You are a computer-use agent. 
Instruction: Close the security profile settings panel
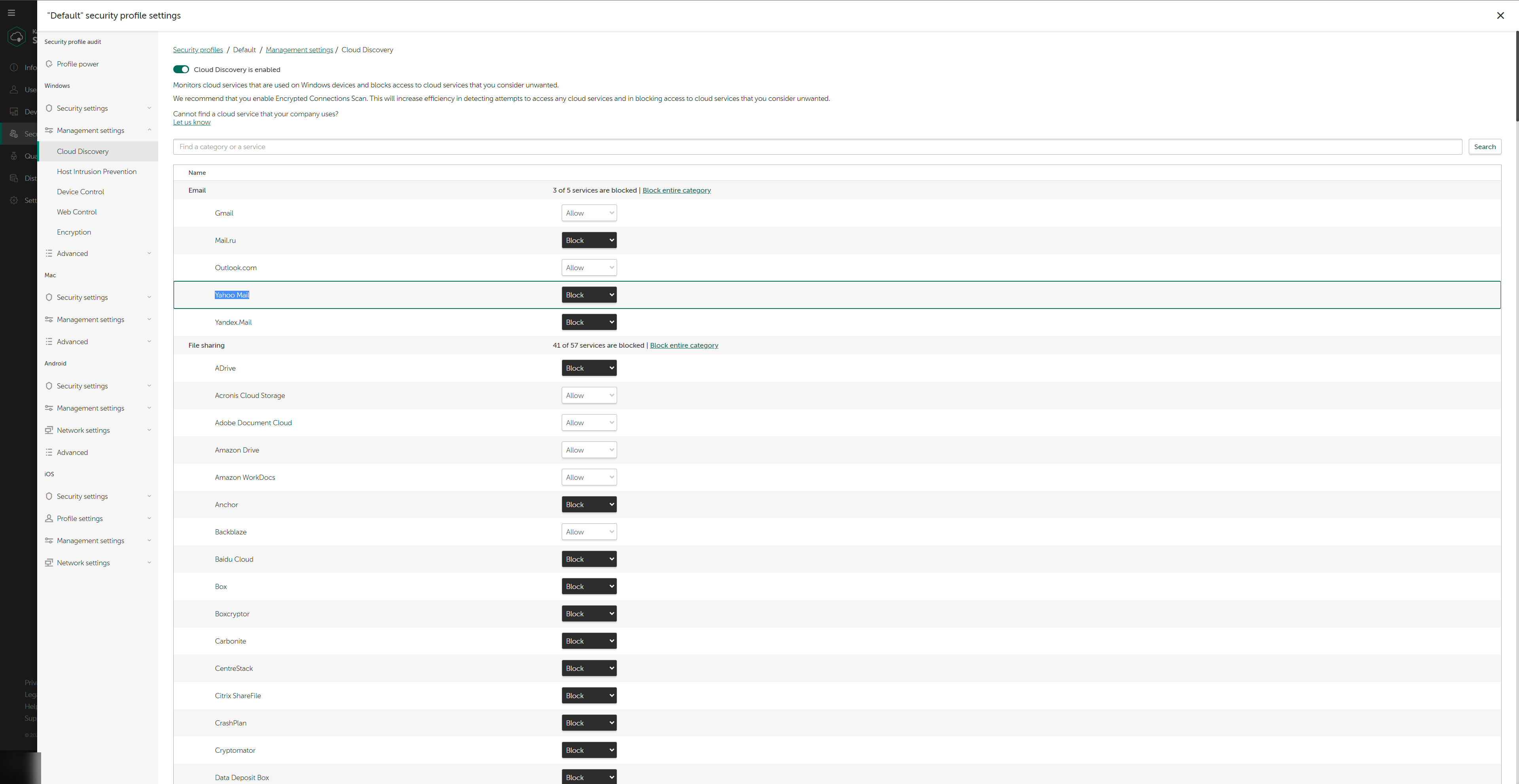click(1500, 15)
